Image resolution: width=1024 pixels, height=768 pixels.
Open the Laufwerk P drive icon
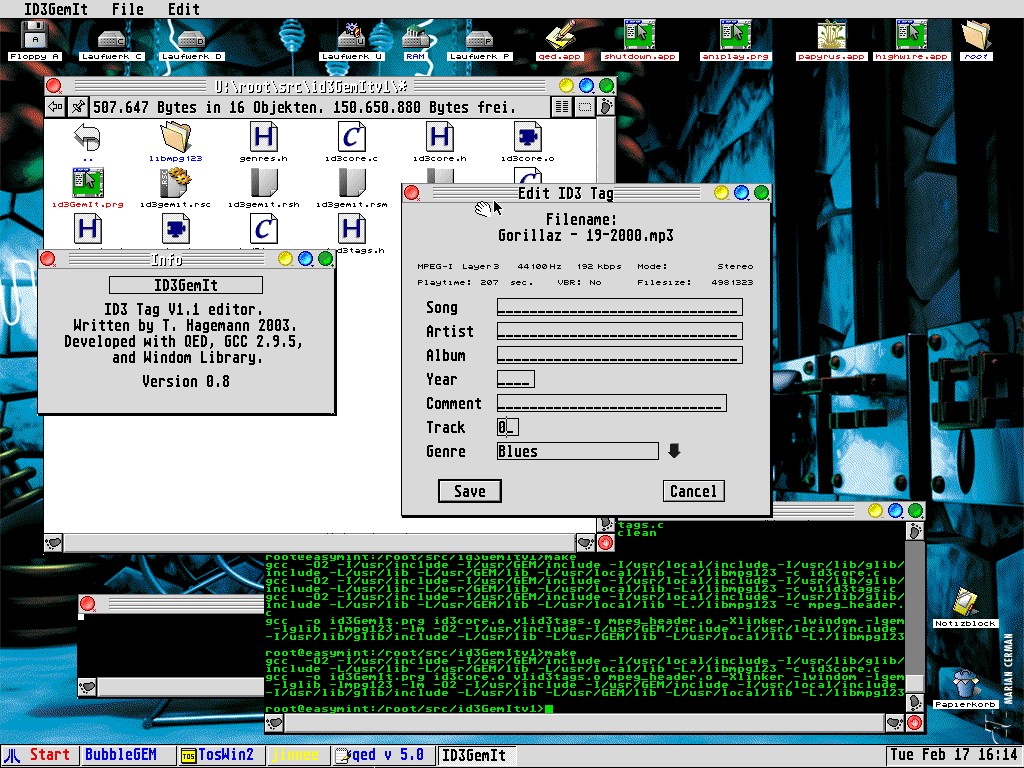coord(479,44)
